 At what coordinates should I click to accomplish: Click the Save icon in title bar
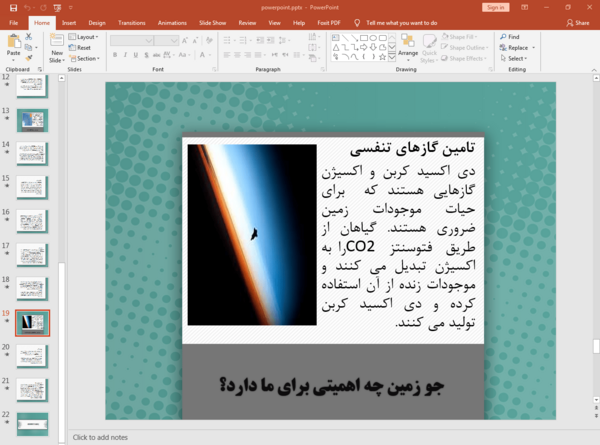(13, 8)
